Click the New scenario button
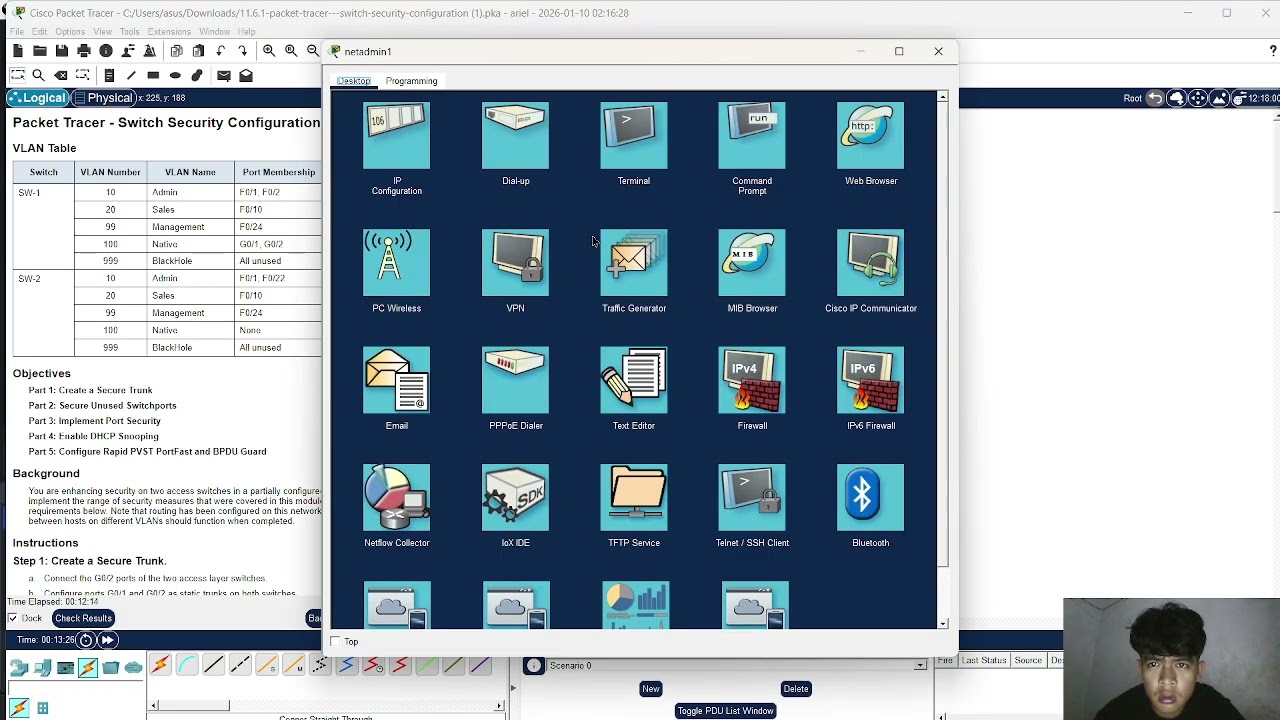This screenshot has height=720, width=1280. pyautogui.click(x=651, y=689)
